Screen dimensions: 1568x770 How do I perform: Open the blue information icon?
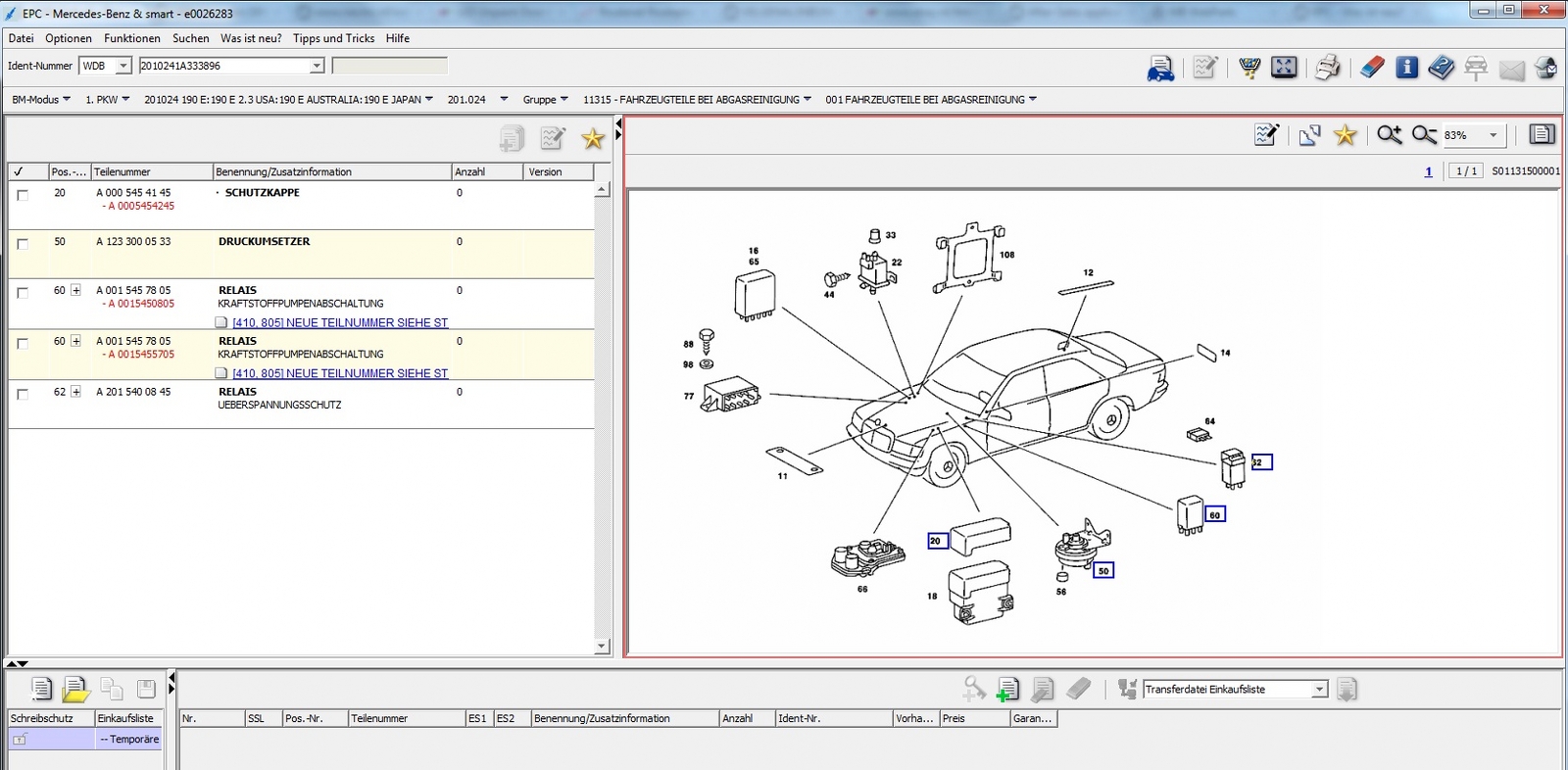pos(1406,68)
